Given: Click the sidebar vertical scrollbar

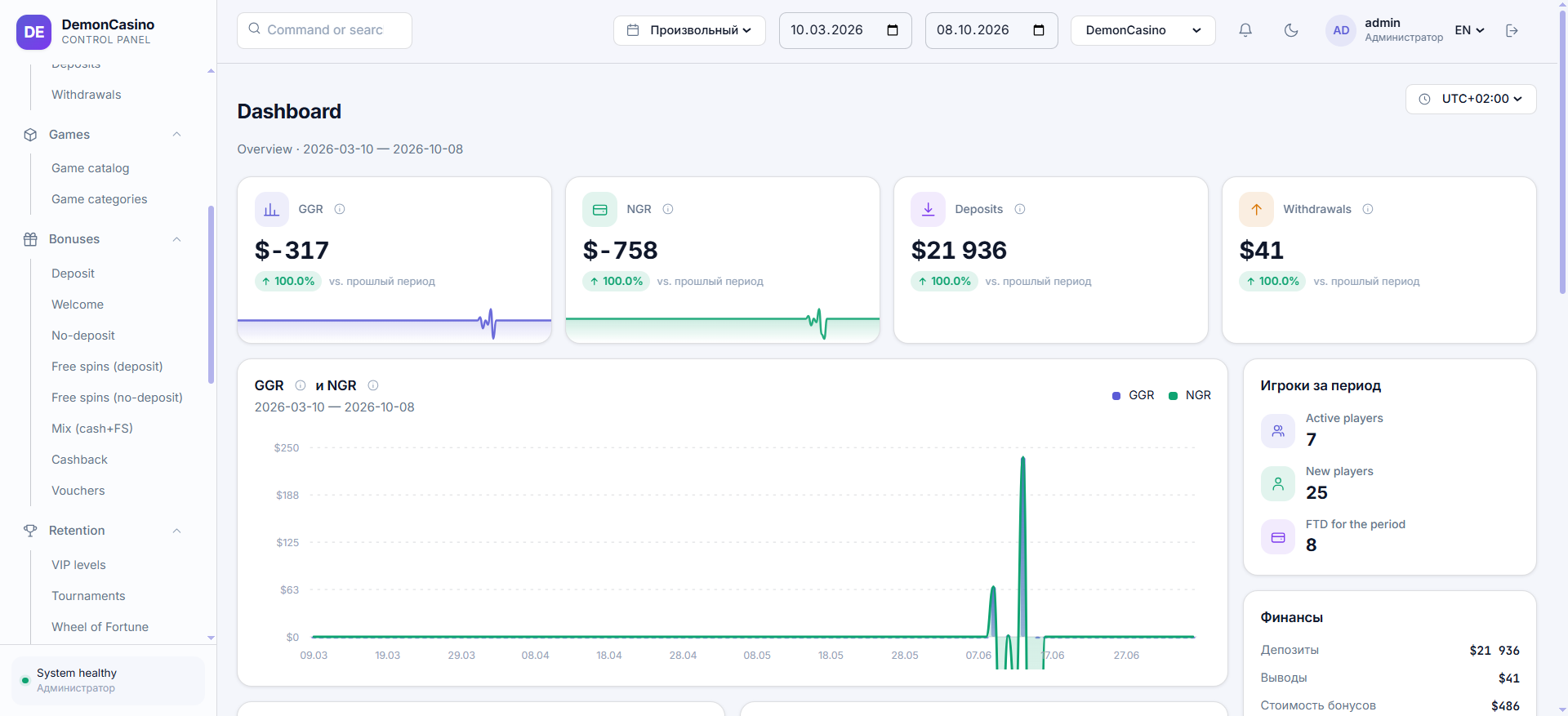Looking at the screenshot, I should pos(211,294).
